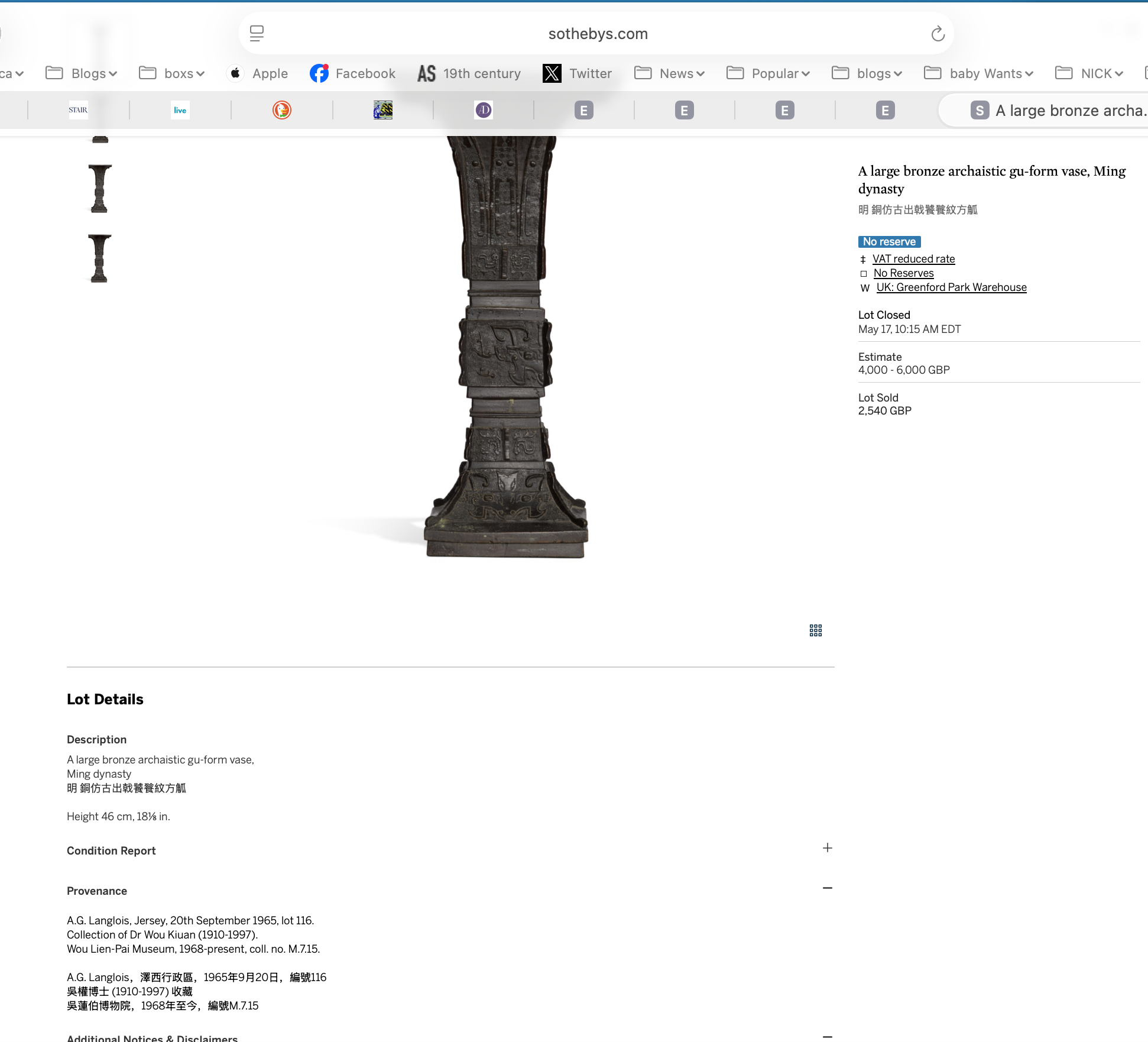
Task: Click the Safari reader view icon
Action: (257, 34)
